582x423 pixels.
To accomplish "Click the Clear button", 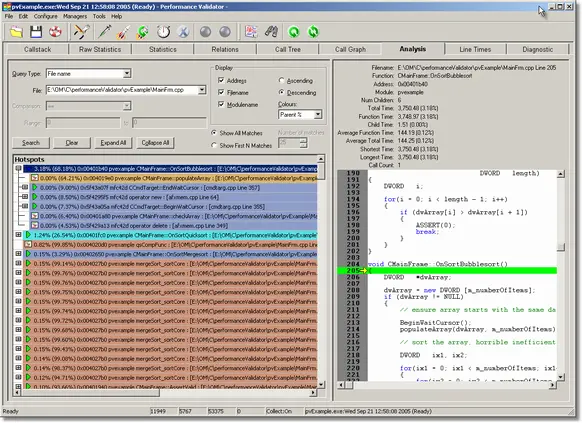I will click(x=72, y=143).
